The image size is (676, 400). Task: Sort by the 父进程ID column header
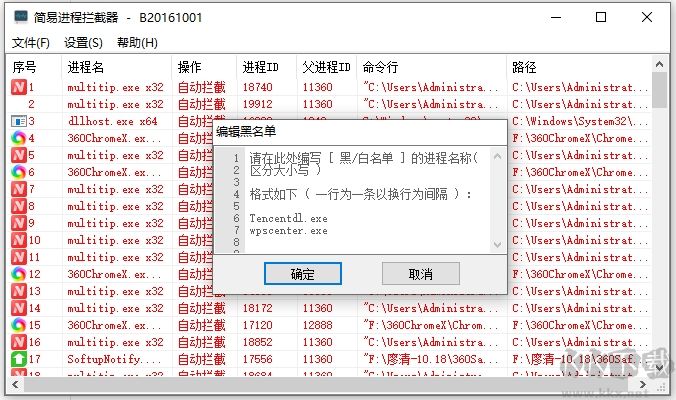326,67
